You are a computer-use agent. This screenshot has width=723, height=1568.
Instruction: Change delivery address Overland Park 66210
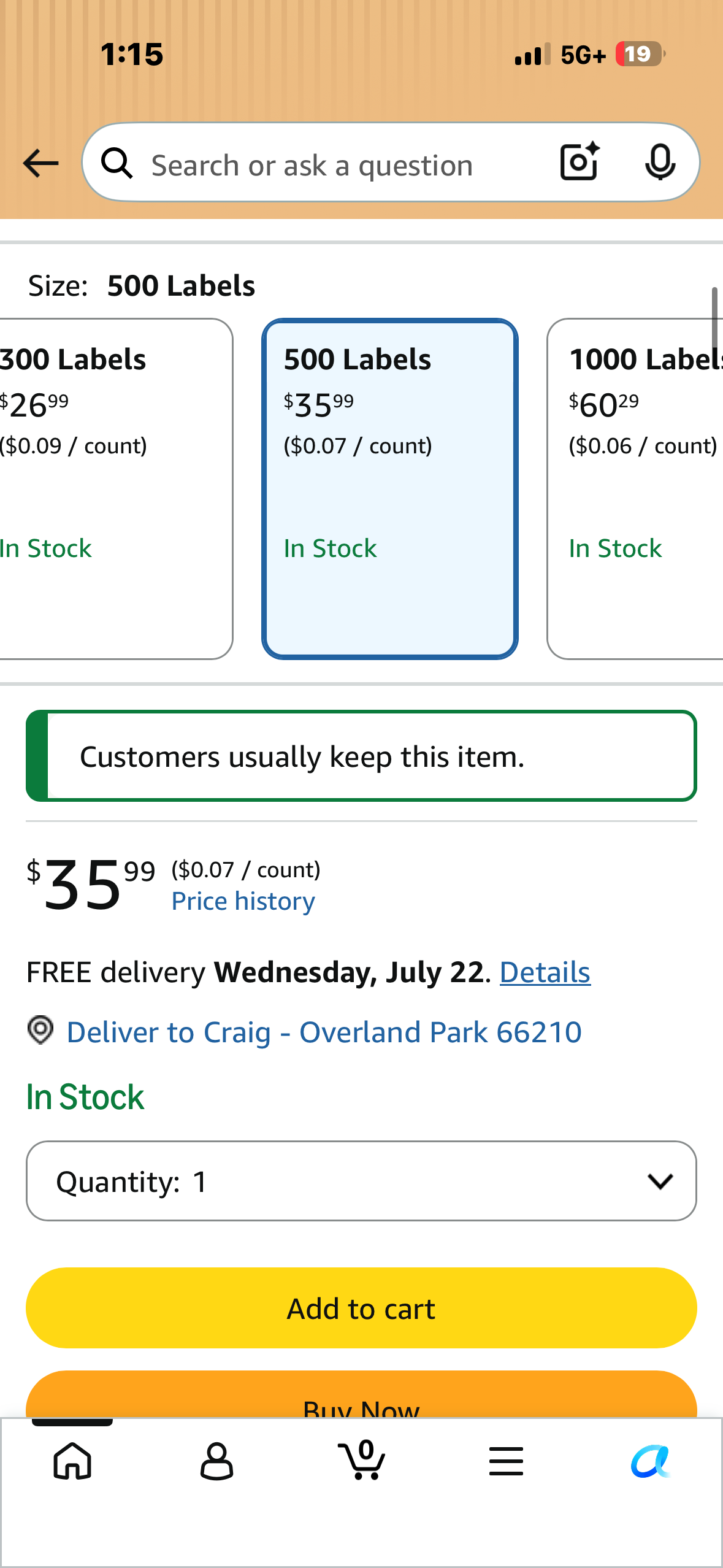(324, 1032)
